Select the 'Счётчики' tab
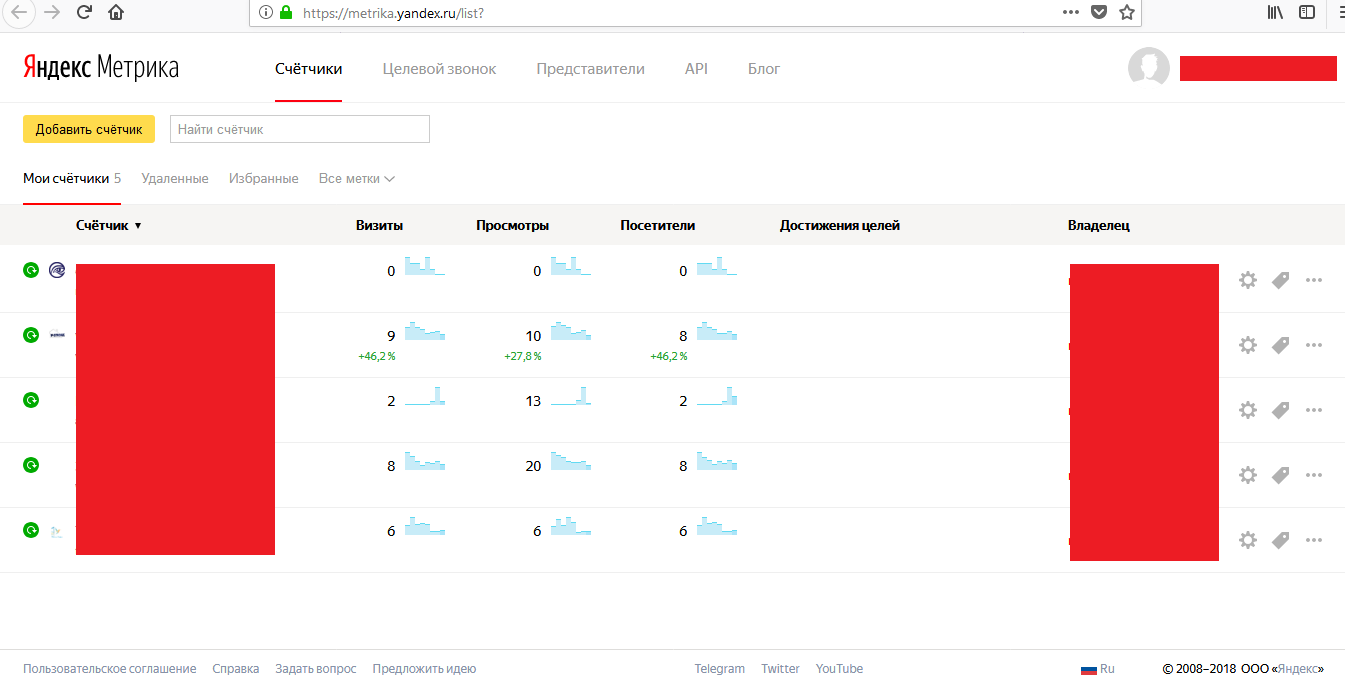1345x675 pixels. [x=308, y=69]
